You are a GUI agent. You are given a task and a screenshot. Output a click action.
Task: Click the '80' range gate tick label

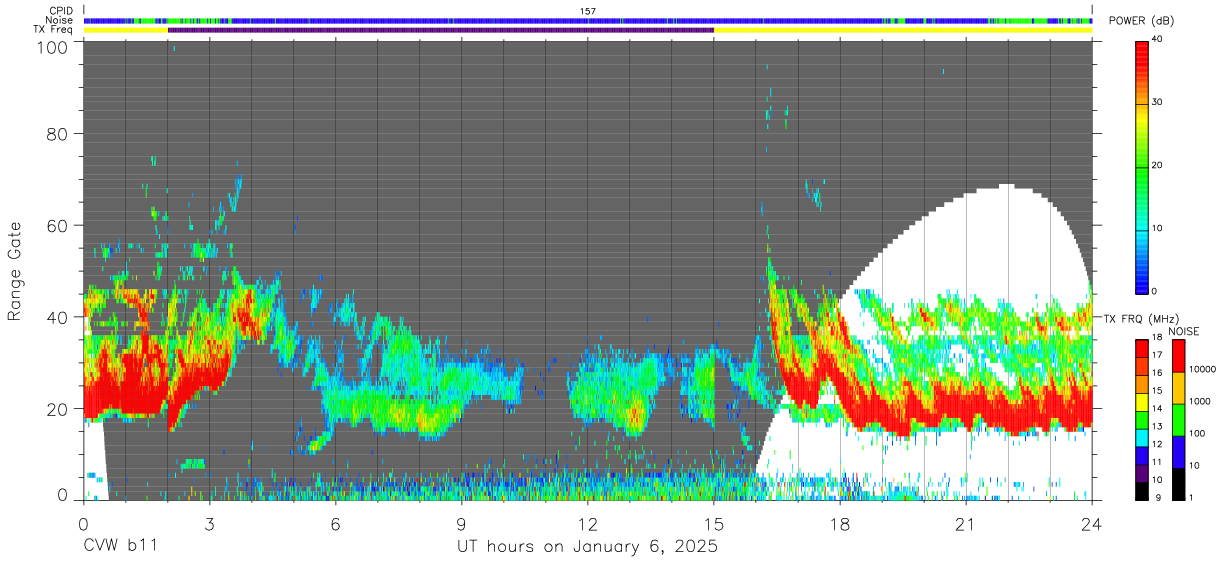[59, 134]
